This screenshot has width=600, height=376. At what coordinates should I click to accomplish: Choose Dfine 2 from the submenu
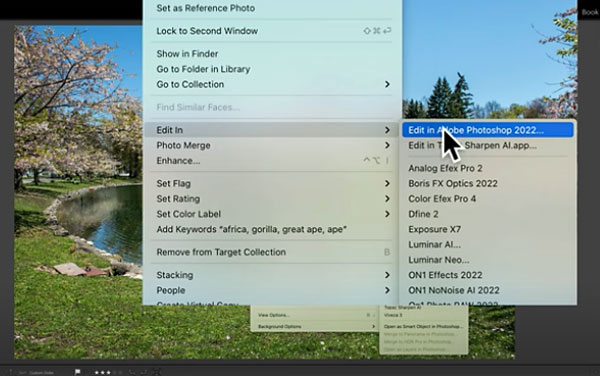pyautogui.click(x=488, y=214)
